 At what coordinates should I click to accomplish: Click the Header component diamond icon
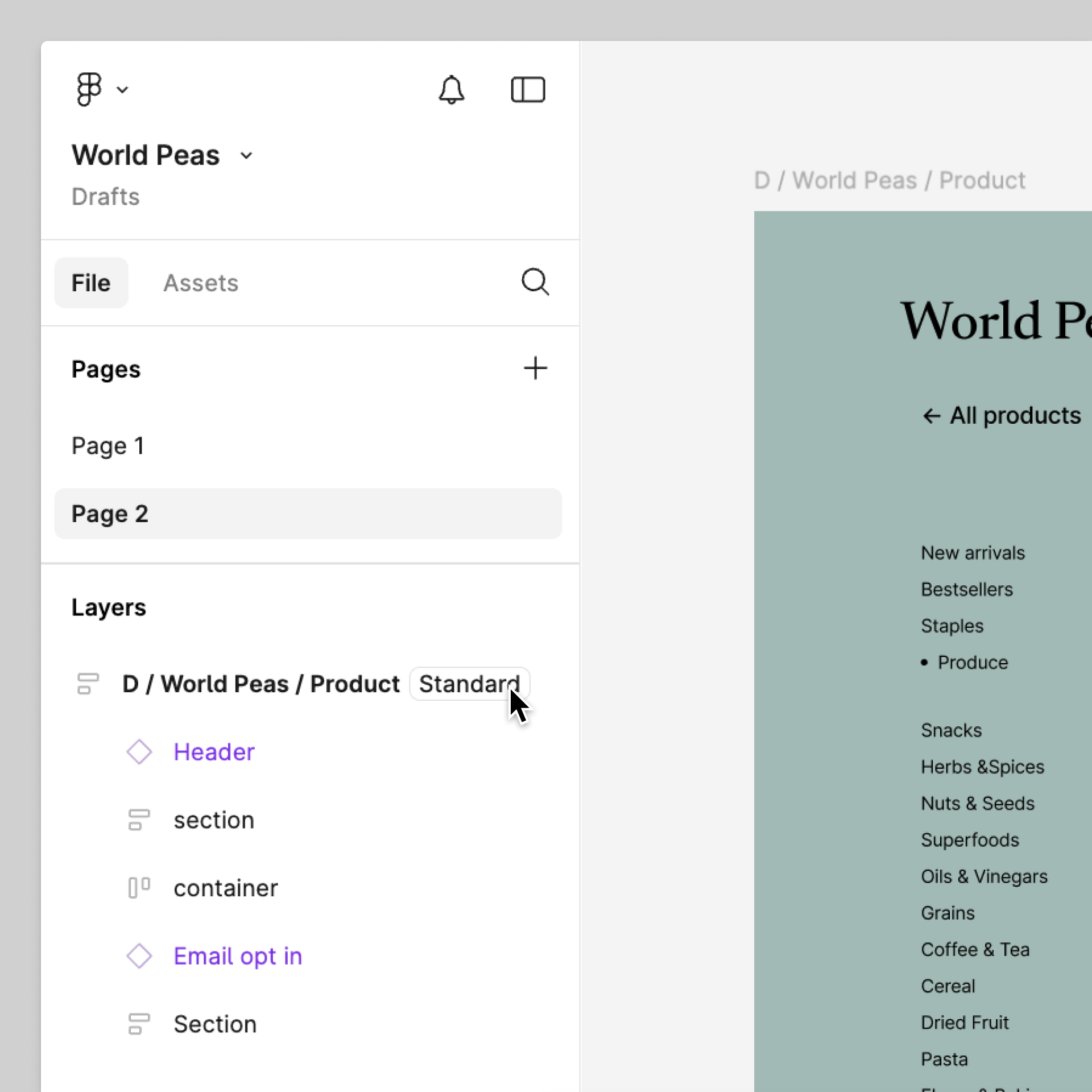point(139,752)
